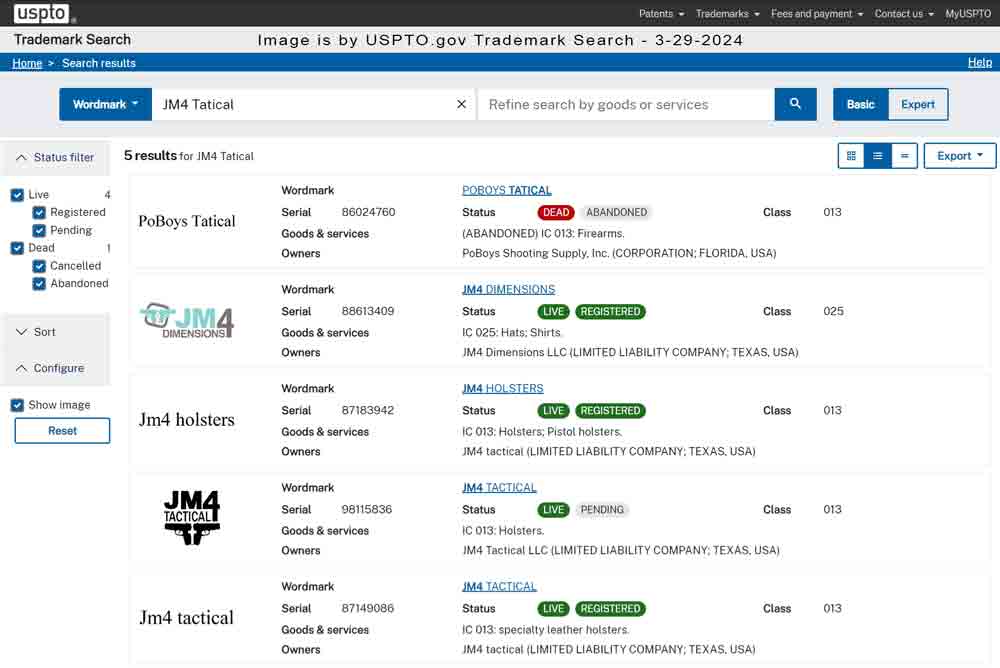Open the Export dropdown
1000x668 pixels.
click(x=958, y=155)
